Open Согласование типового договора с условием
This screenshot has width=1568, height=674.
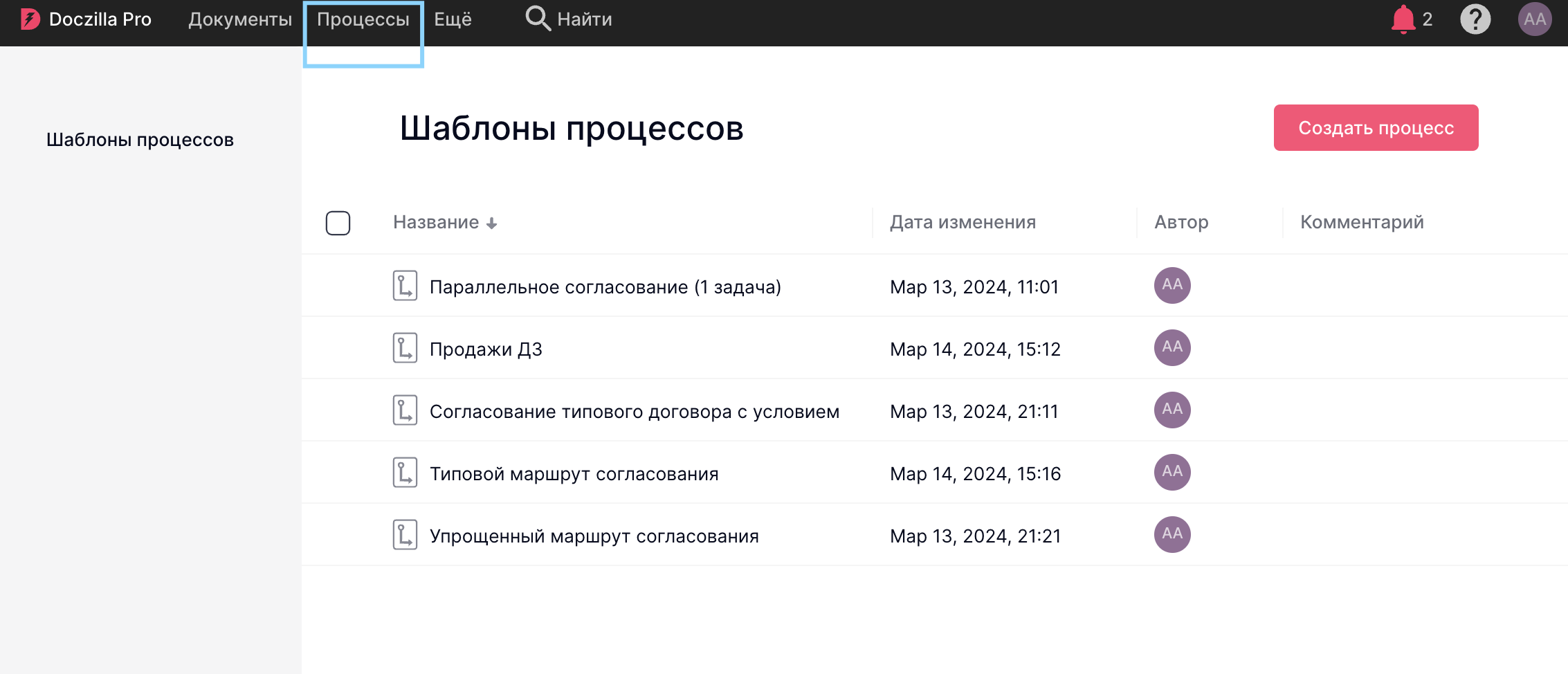(x=634, y=412)
